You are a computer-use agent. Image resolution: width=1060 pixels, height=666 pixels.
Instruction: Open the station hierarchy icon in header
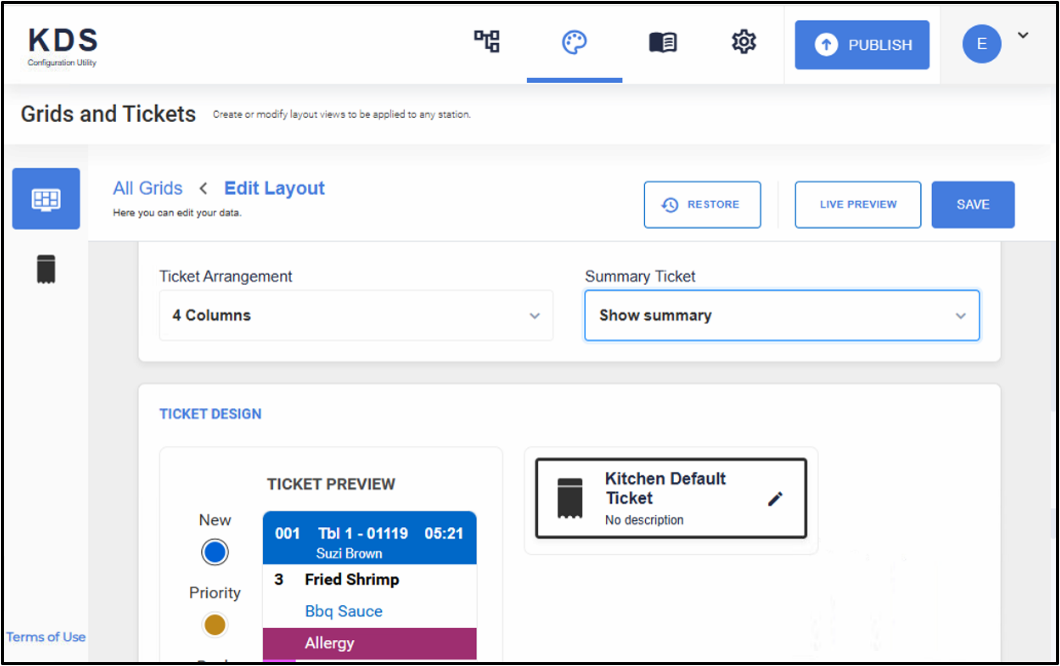pos(487,42)
